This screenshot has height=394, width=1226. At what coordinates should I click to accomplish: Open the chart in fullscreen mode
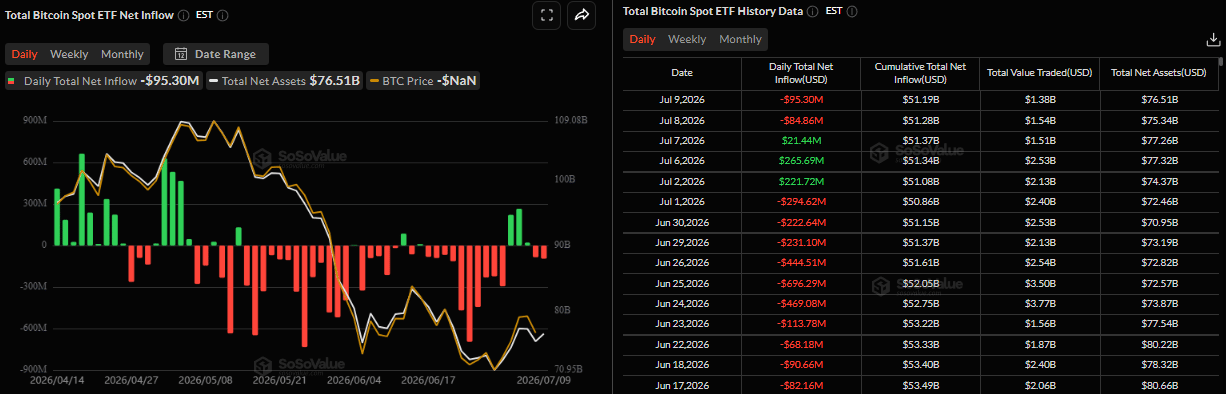[x=545, y=15]
